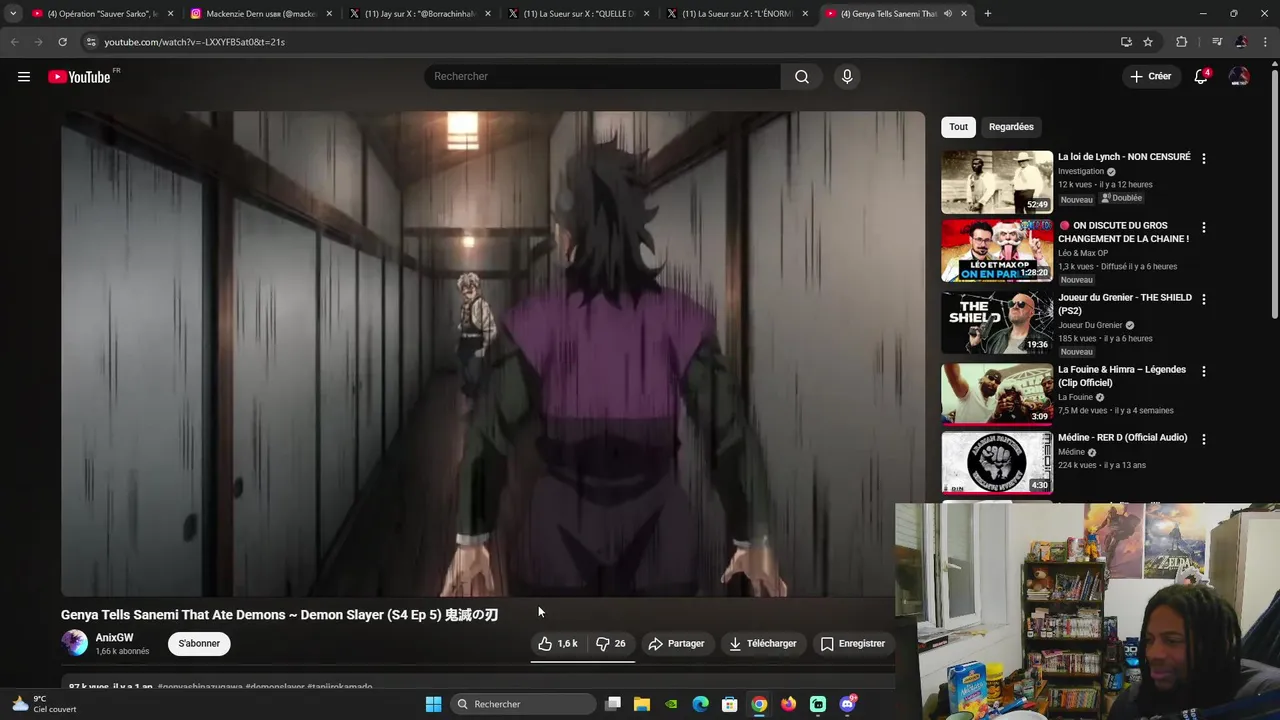Open Microsoft Store from the taskbar

[730, 704]
